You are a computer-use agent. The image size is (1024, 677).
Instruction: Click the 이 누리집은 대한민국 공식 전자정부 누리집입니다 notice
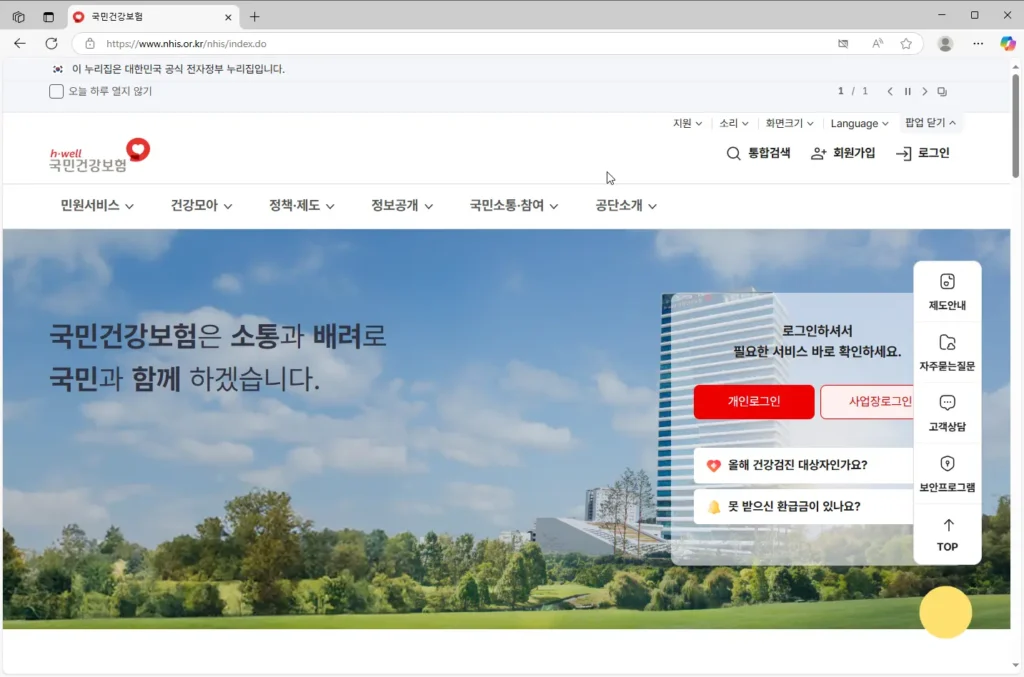click(178, 69)
